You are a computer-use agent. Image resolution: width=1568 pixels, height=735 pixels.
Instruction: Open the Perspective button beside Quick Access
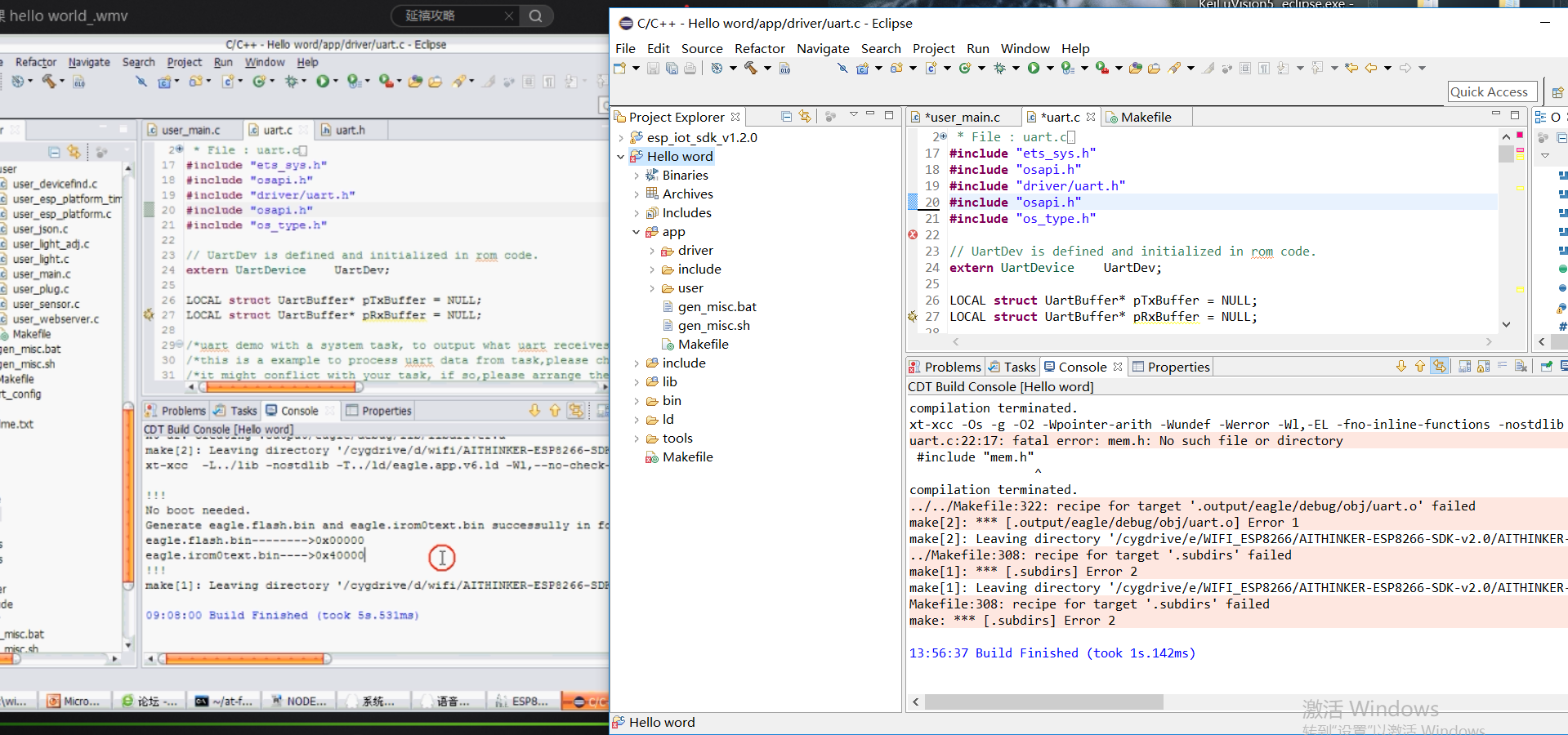1557,92
